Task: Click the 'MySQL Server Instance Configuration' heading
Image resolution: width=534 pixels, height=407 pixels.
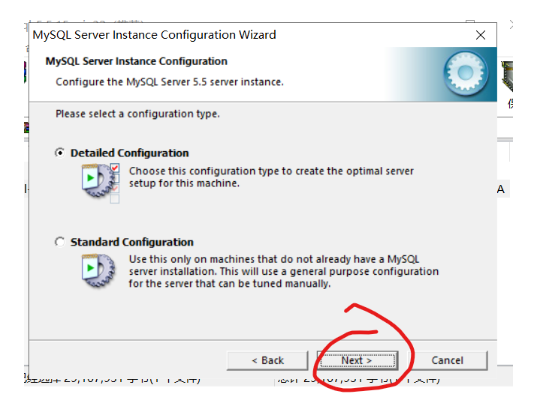Action: (136, 61)
